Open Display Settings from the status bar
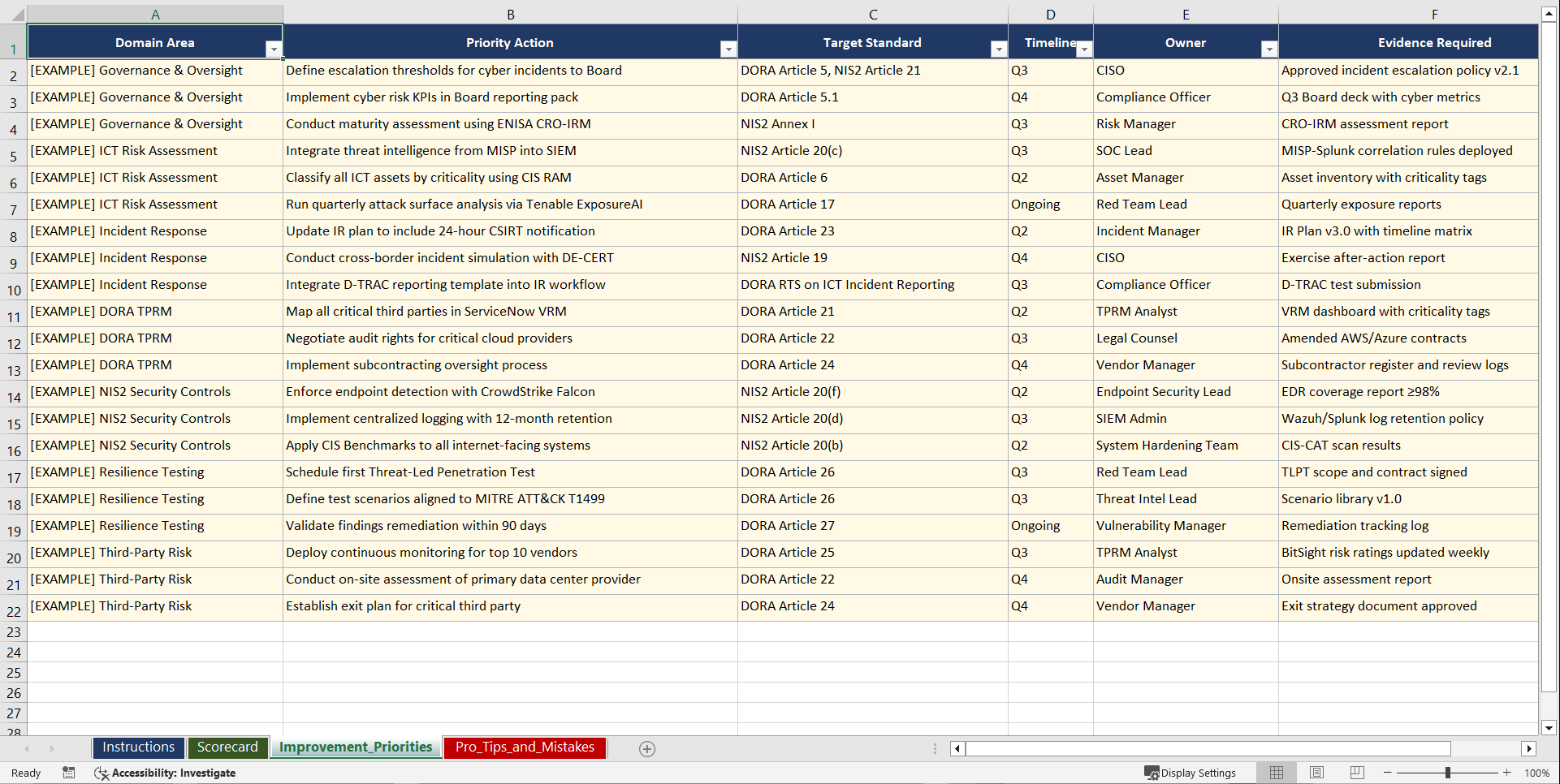Viewport: 1560px width, 784px height. (x=1191, y=773)
